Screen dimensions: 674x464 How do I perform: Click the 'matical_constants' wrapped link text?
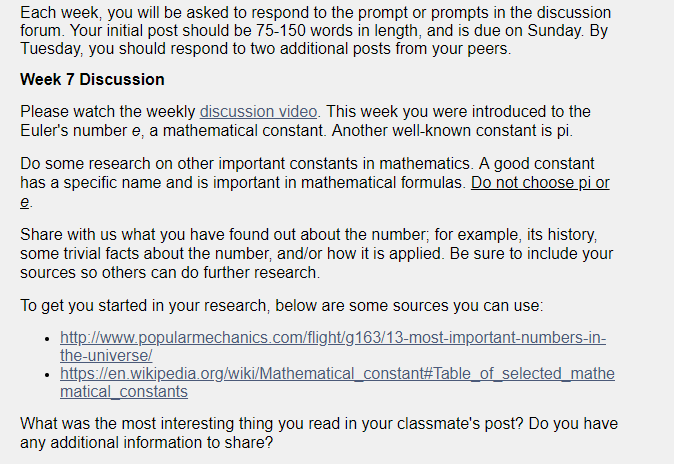pos(124,392)
